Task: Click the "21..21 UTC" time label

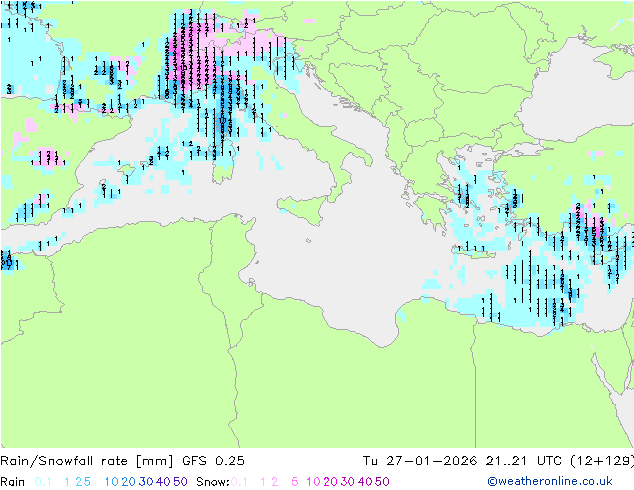Action: (x=523, y=461)
